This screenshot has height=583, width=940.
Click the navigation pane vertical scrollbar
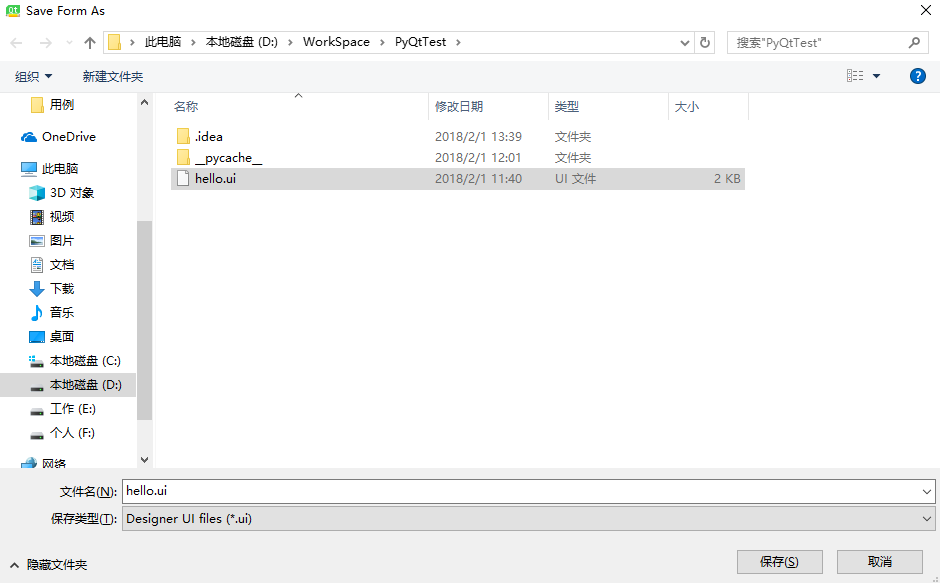coord(144,320)
